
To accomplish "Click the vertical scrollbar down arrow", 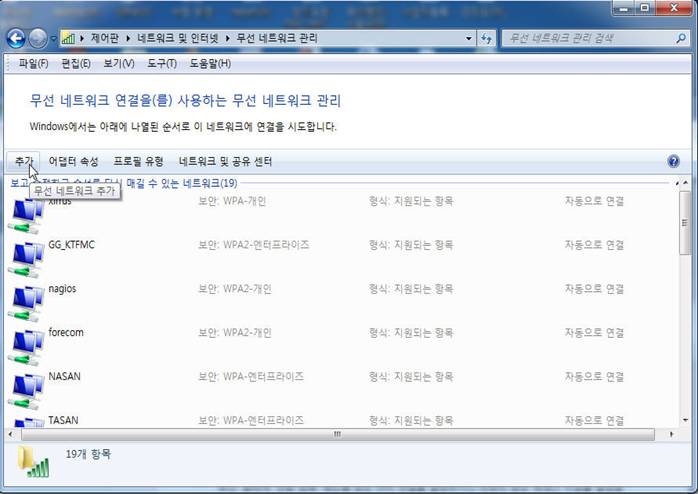I will (685, 421).
